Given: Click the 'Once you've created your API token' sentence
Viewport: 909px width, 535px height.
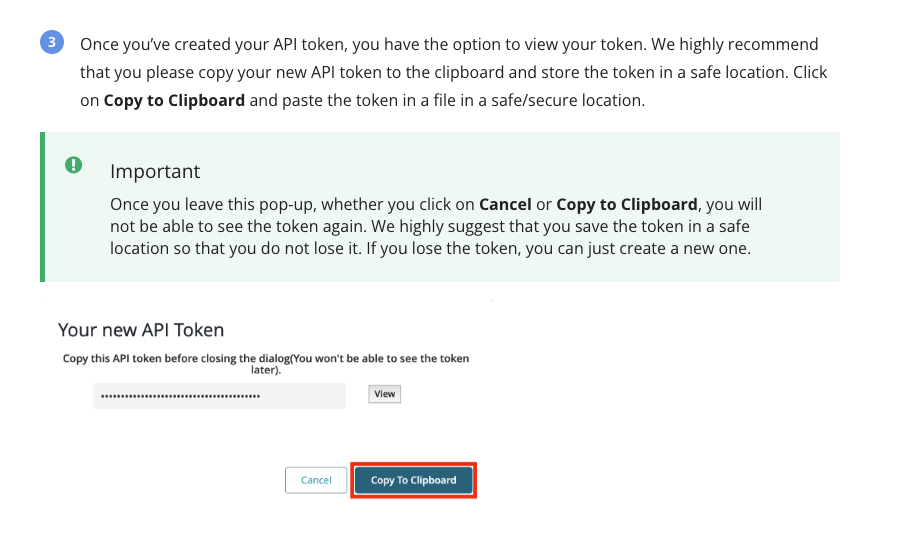Looking at the screenshot, I should coord(213,45).
